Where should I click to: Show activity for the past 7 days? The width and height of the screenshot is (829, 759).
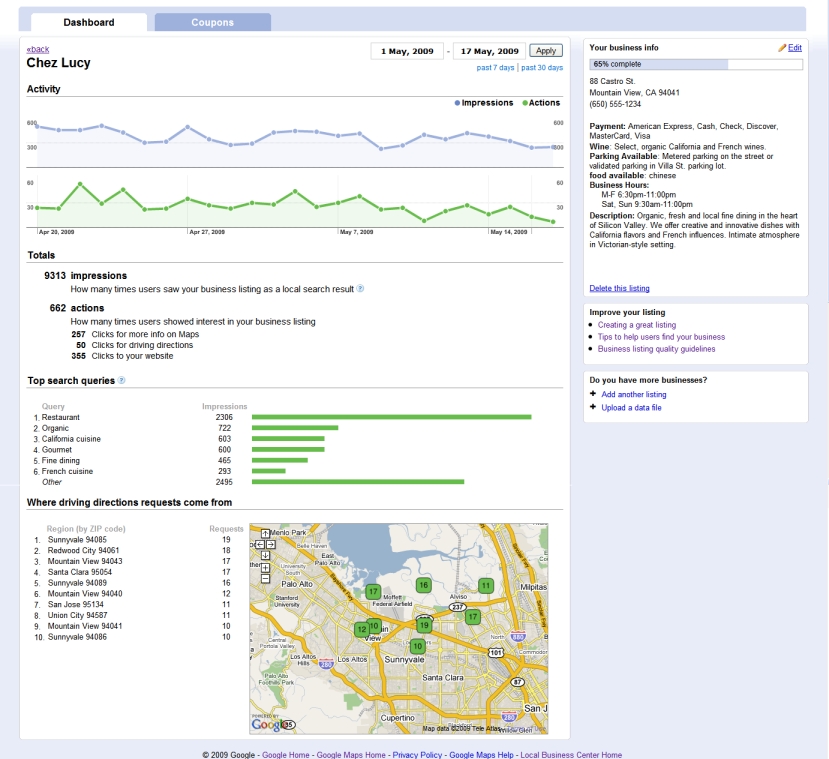[x=495, y=68]
